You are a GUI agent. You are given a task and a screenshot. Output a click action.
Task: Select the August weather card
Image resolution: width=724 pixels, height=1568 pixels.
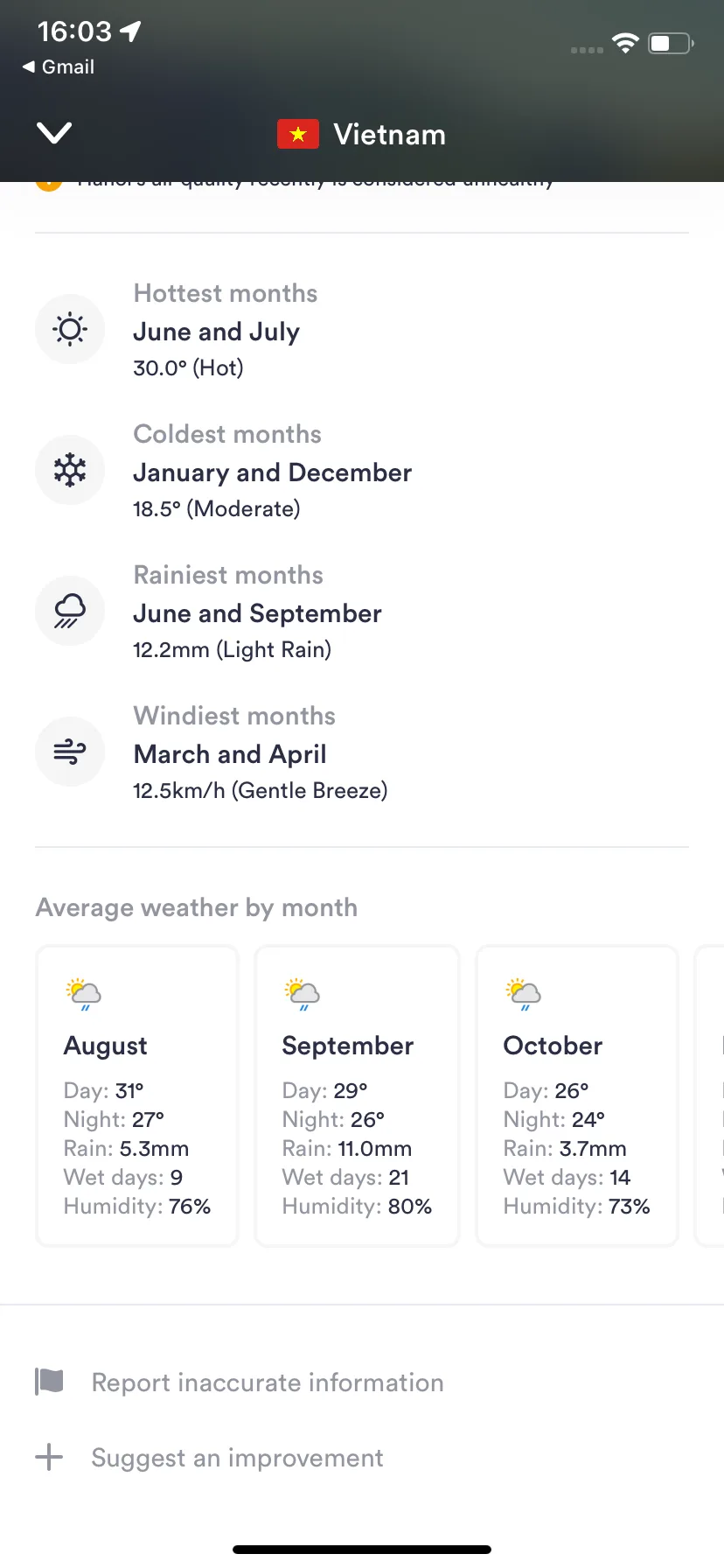(137, 1095)
